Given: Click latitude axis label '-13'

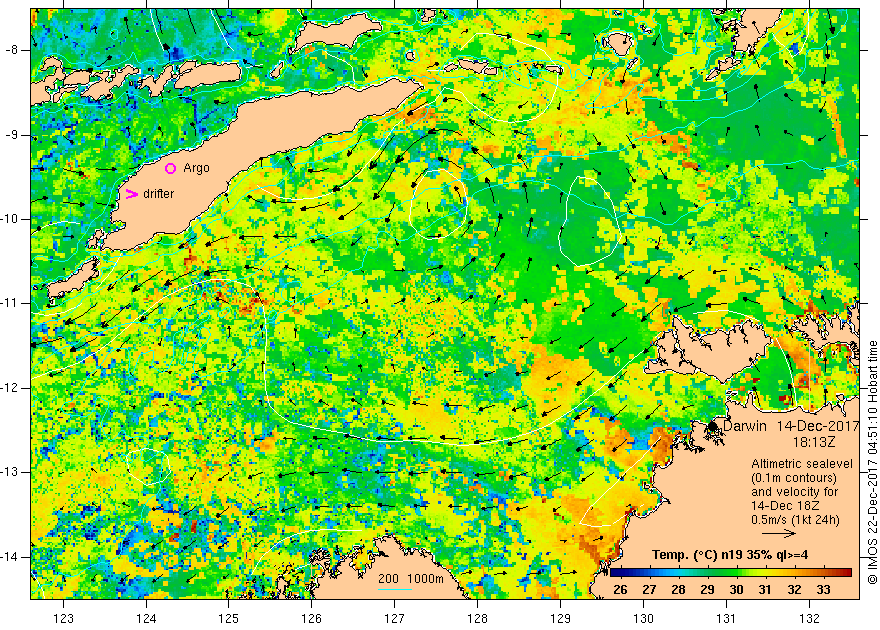Looking at the screenshot, I should pos(11,472).
